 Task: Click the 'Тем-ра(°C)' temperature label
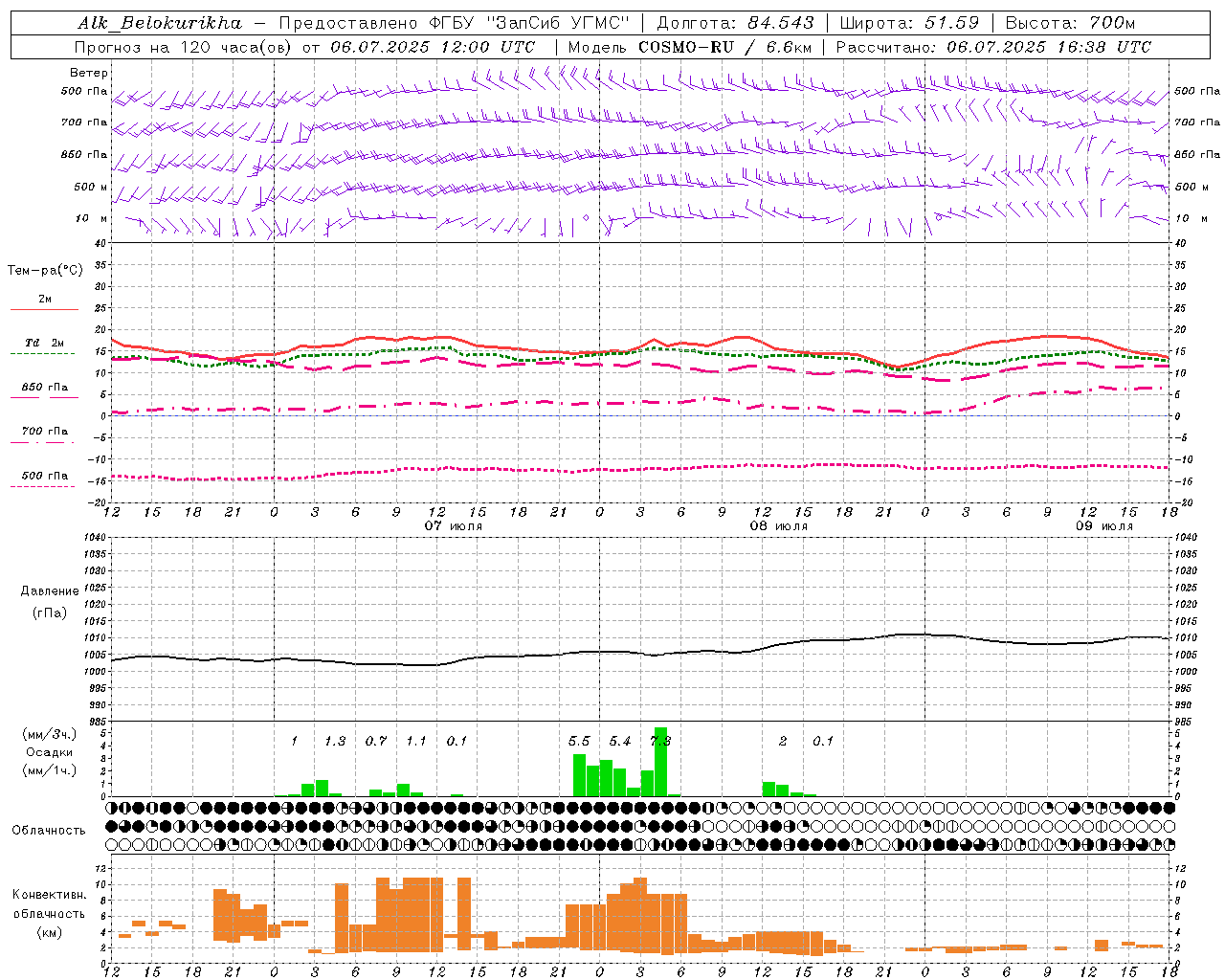click(45, 271)
